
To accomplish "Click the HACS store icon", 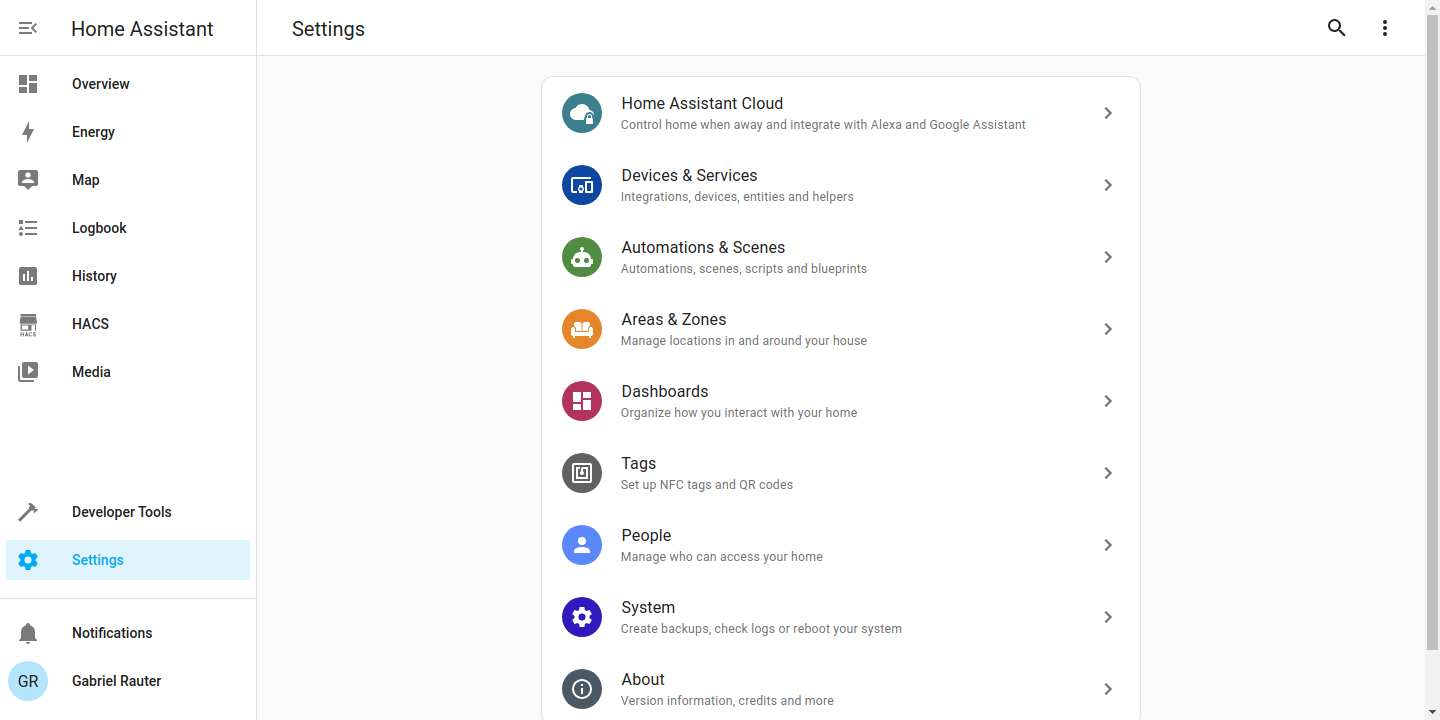I will (28, 325).
